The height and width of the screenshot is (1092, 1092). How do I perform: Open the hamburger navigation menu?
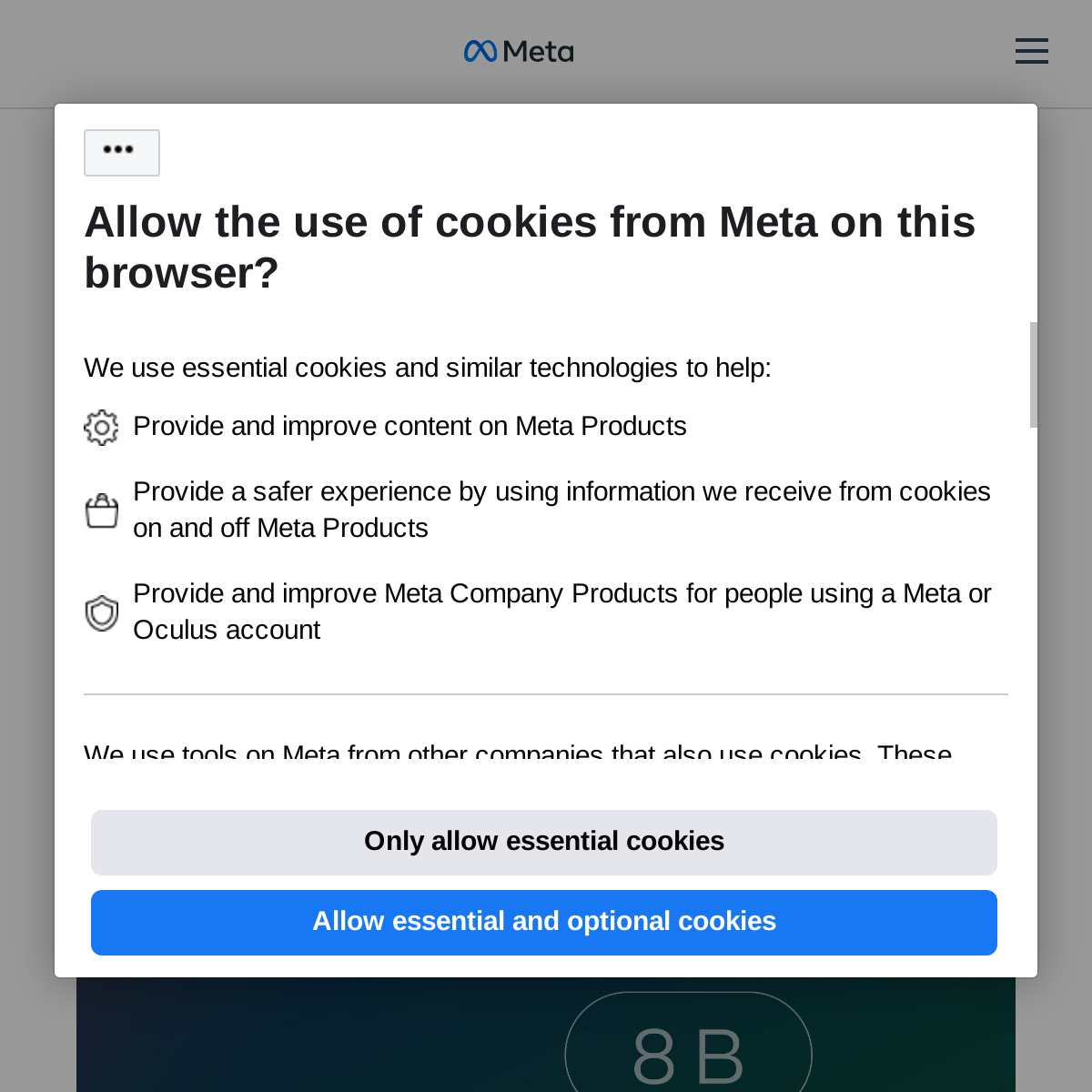1031,51
